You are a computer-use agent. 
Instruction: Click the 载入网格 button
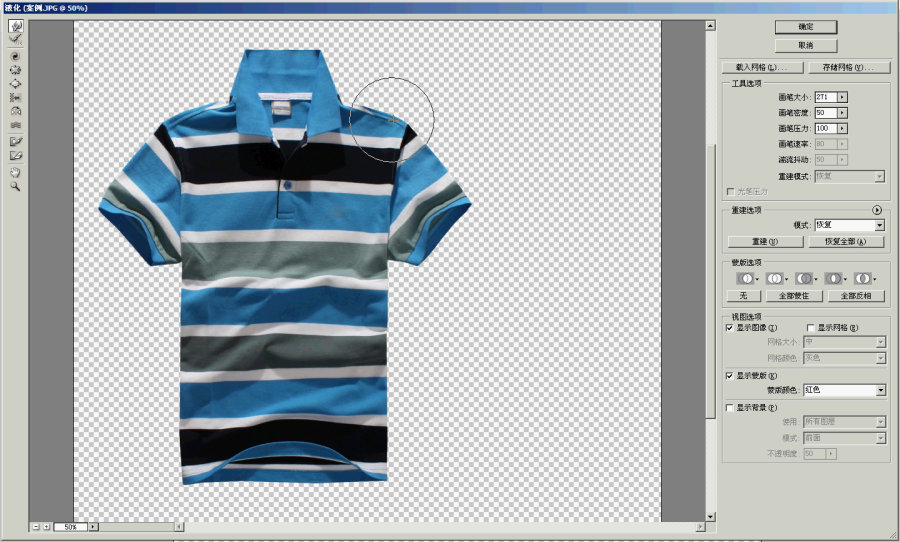pos(763,67)
